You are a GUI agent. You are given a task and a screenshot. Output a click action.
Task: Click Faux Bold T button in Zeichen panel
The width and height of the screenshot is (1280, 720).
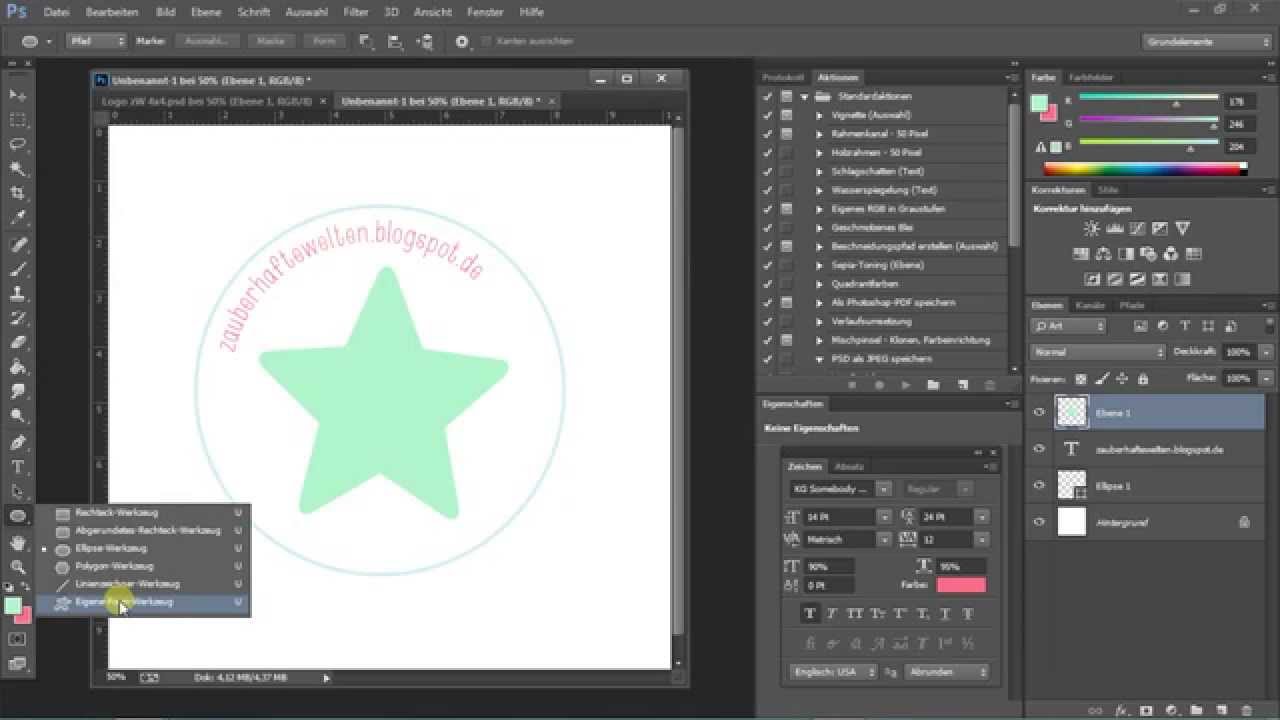810,614
